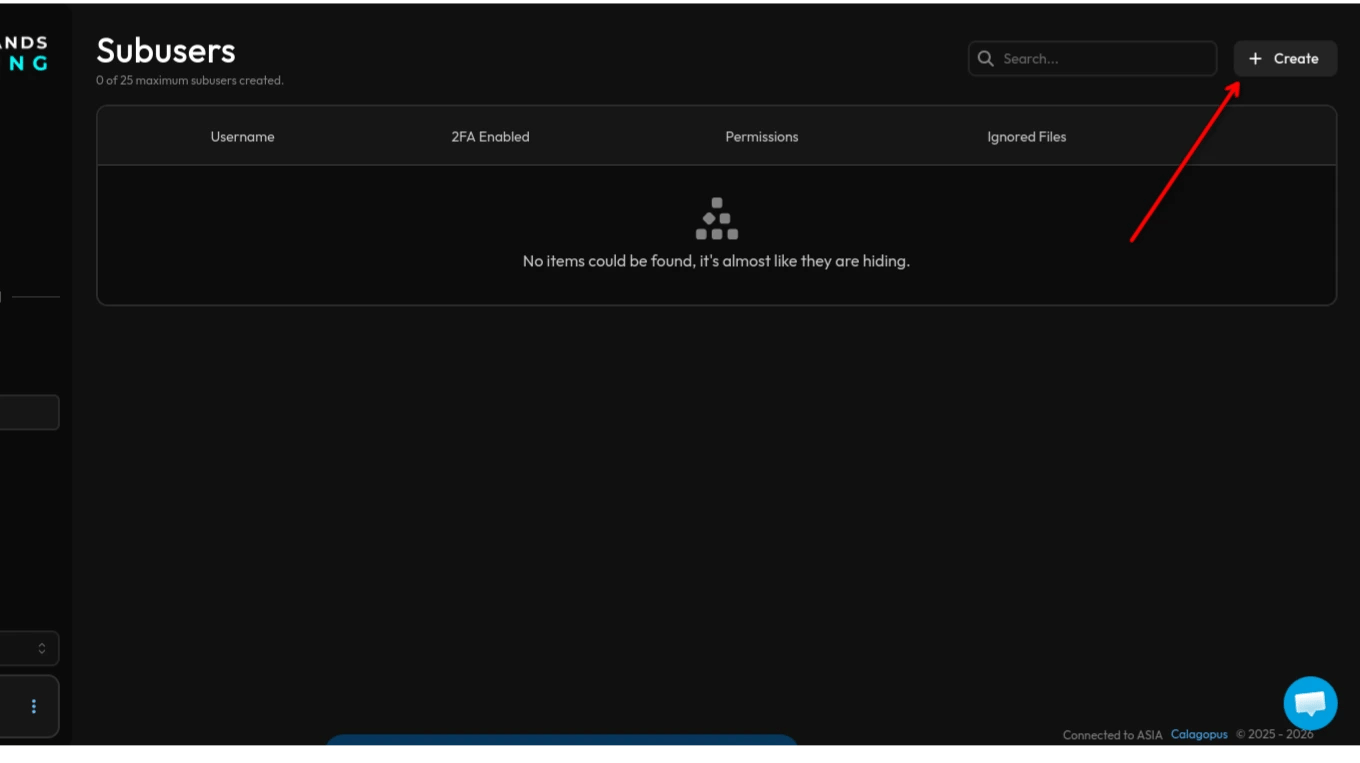Click the blue bar at bottom center

click(562, 740)
